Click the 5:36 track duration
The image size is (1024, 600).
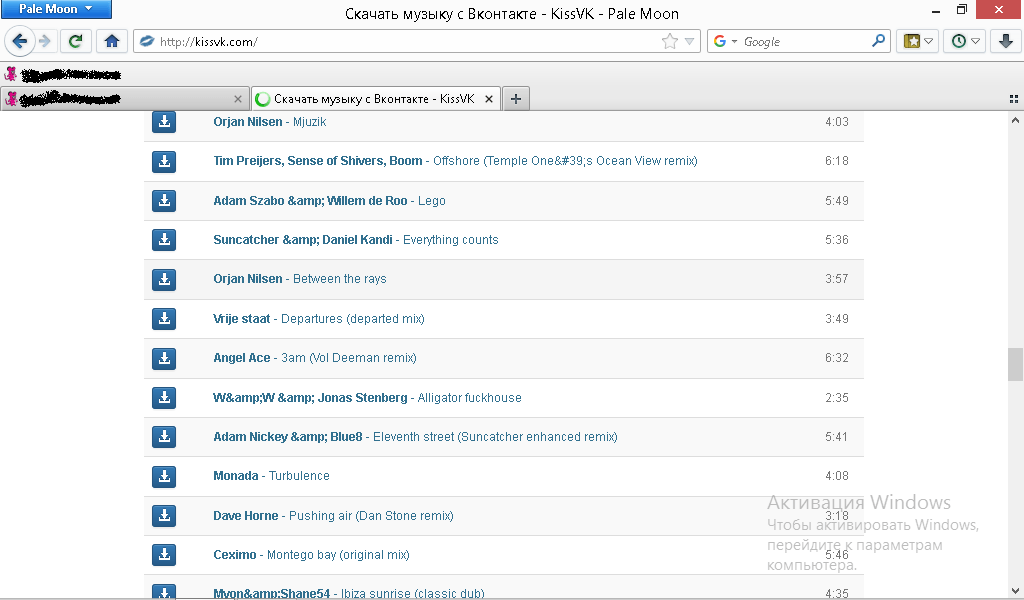coord(837,240)
